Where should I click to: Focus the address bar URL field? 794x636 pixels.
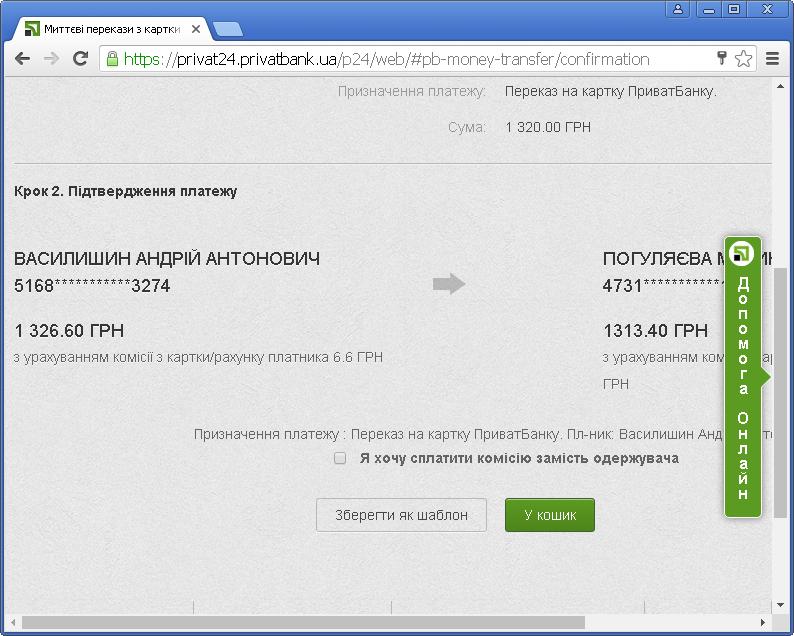(x=400, y=59)
